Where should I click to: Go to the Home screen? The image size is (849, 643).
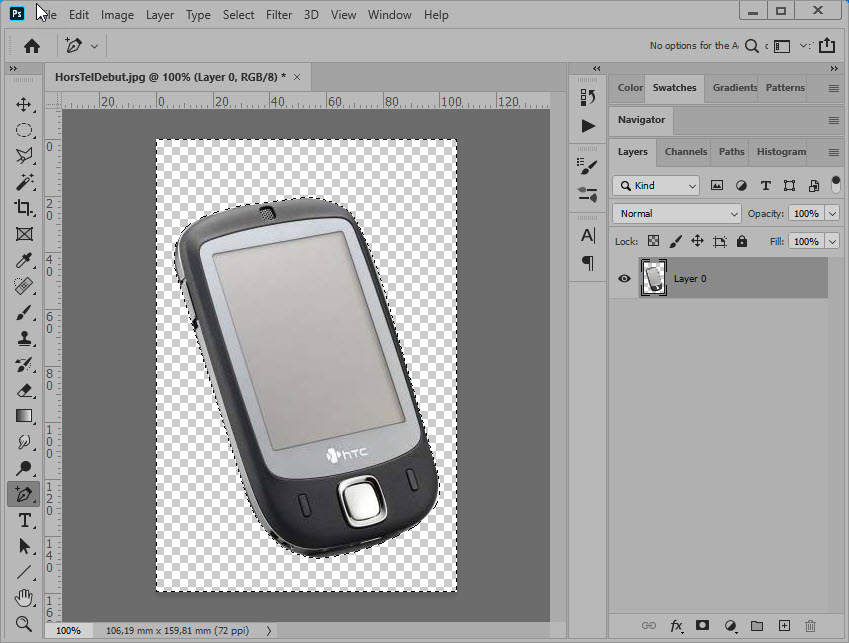tap(32, 46)
